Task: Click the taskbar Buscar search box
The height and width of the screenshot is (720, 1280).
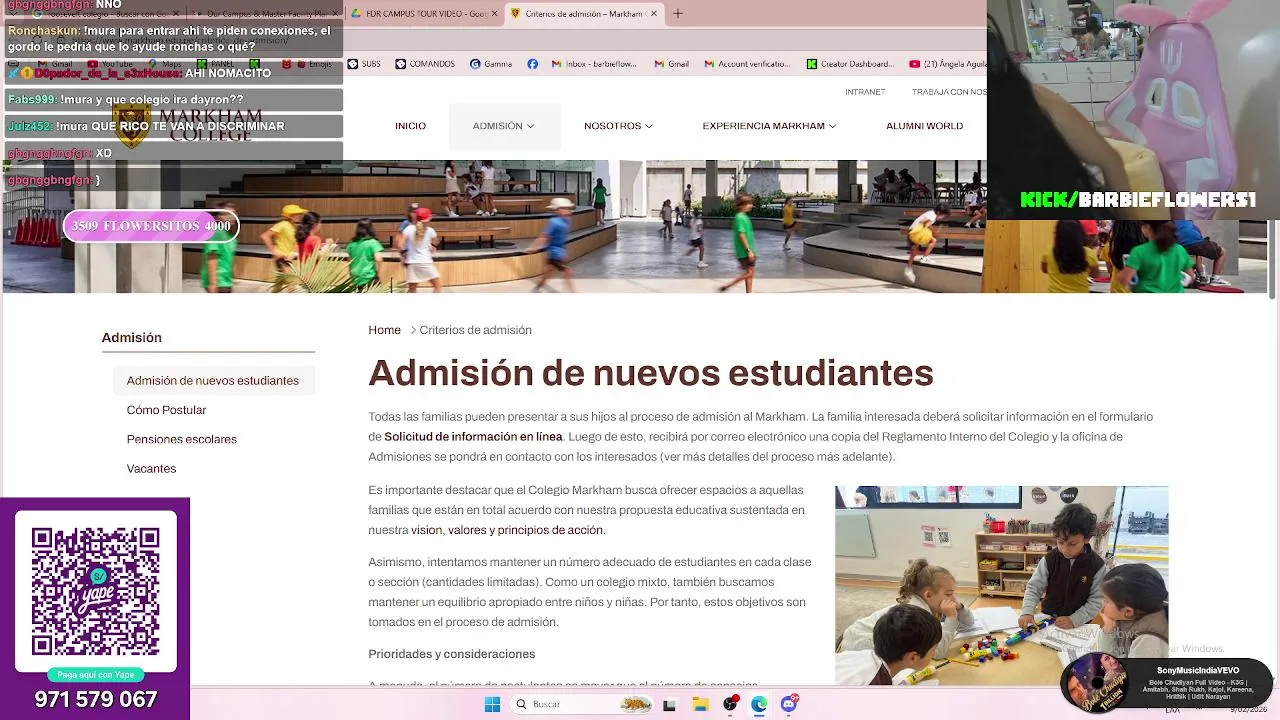Action: [x=582, y=704]
